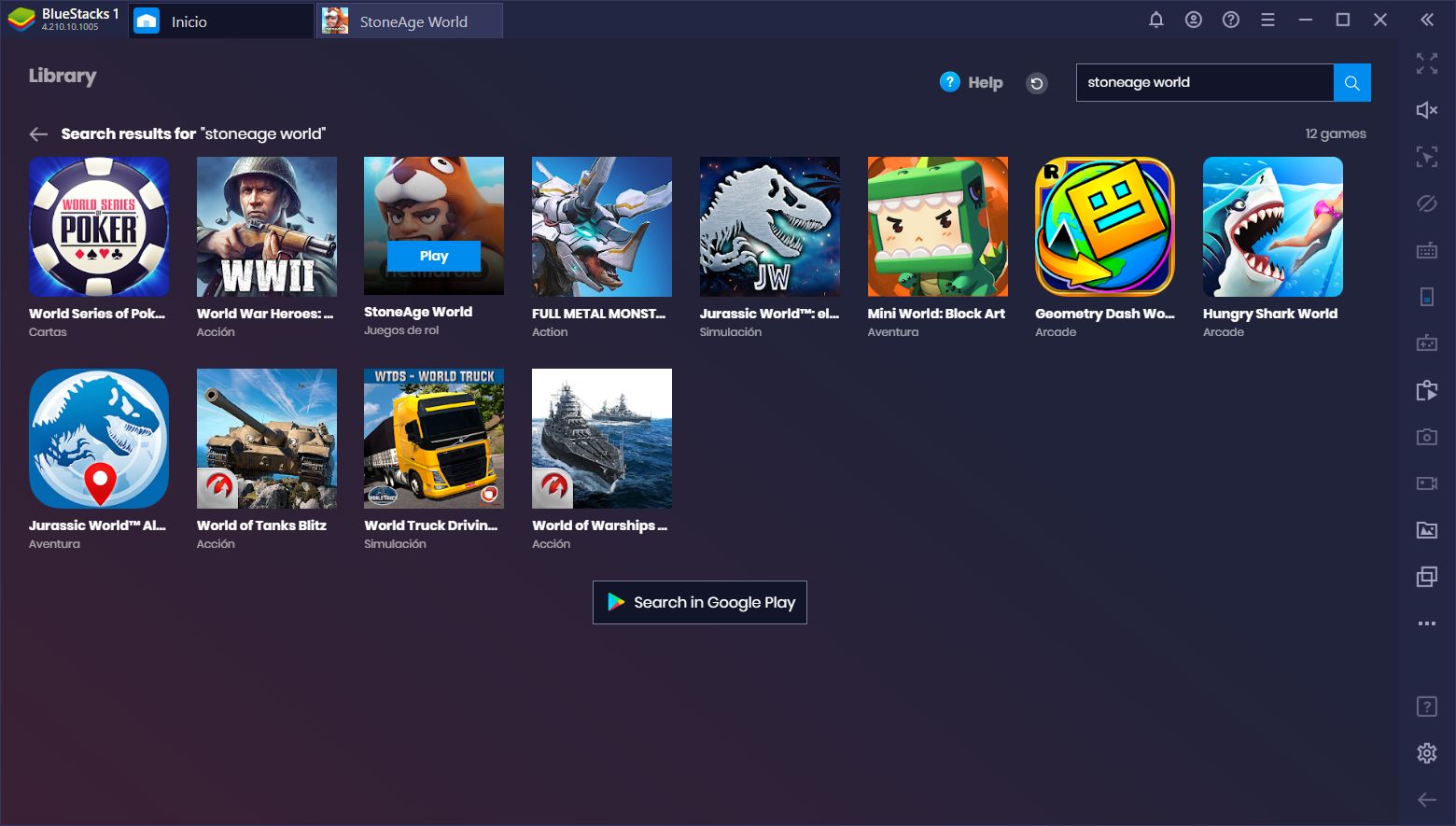Open World Truck Driving Simulator thumbnail
The height and width of the screenshot is (826, 1456).
click(434, 439)
